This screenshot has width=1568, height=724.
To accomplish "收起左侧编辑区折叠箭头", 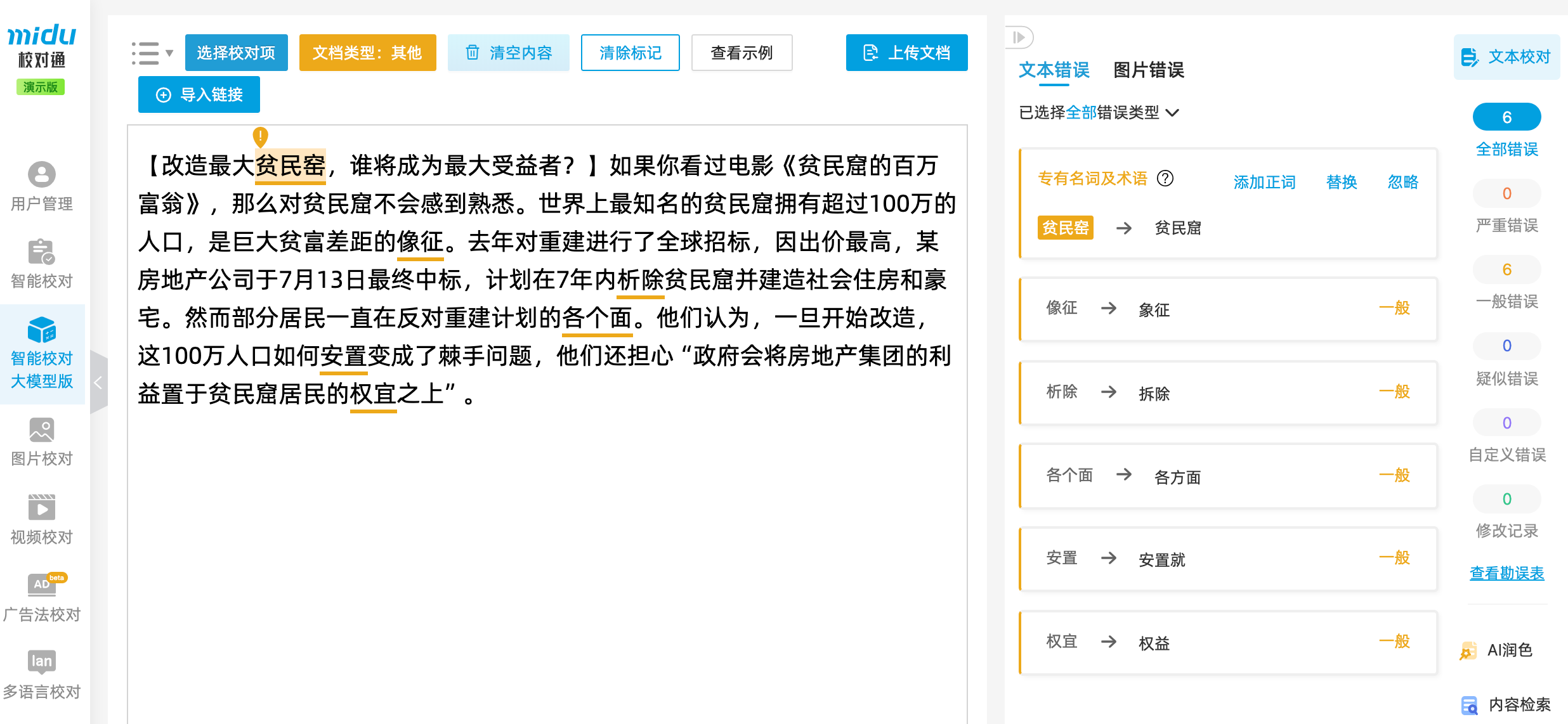I will click(98, 382).
